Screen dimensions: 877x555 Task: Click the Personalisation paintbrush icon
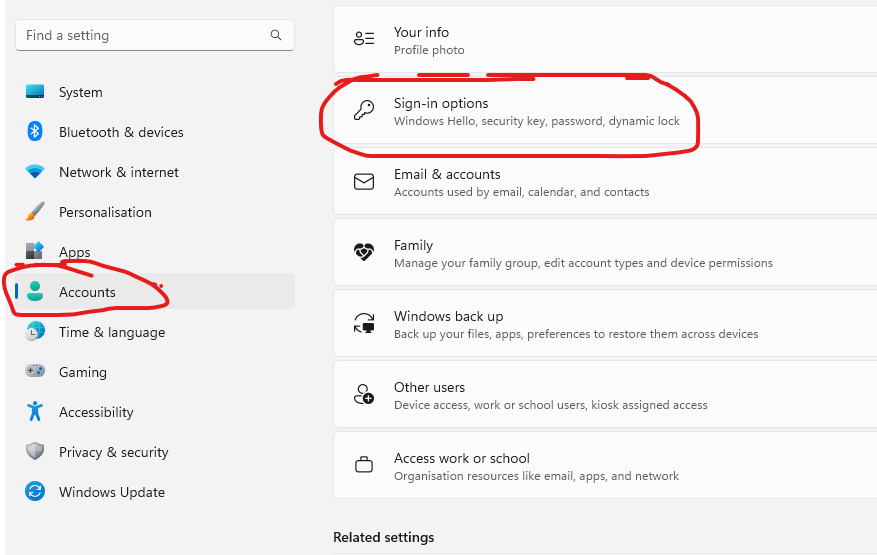pyautogui.click(x=35, y=211)
